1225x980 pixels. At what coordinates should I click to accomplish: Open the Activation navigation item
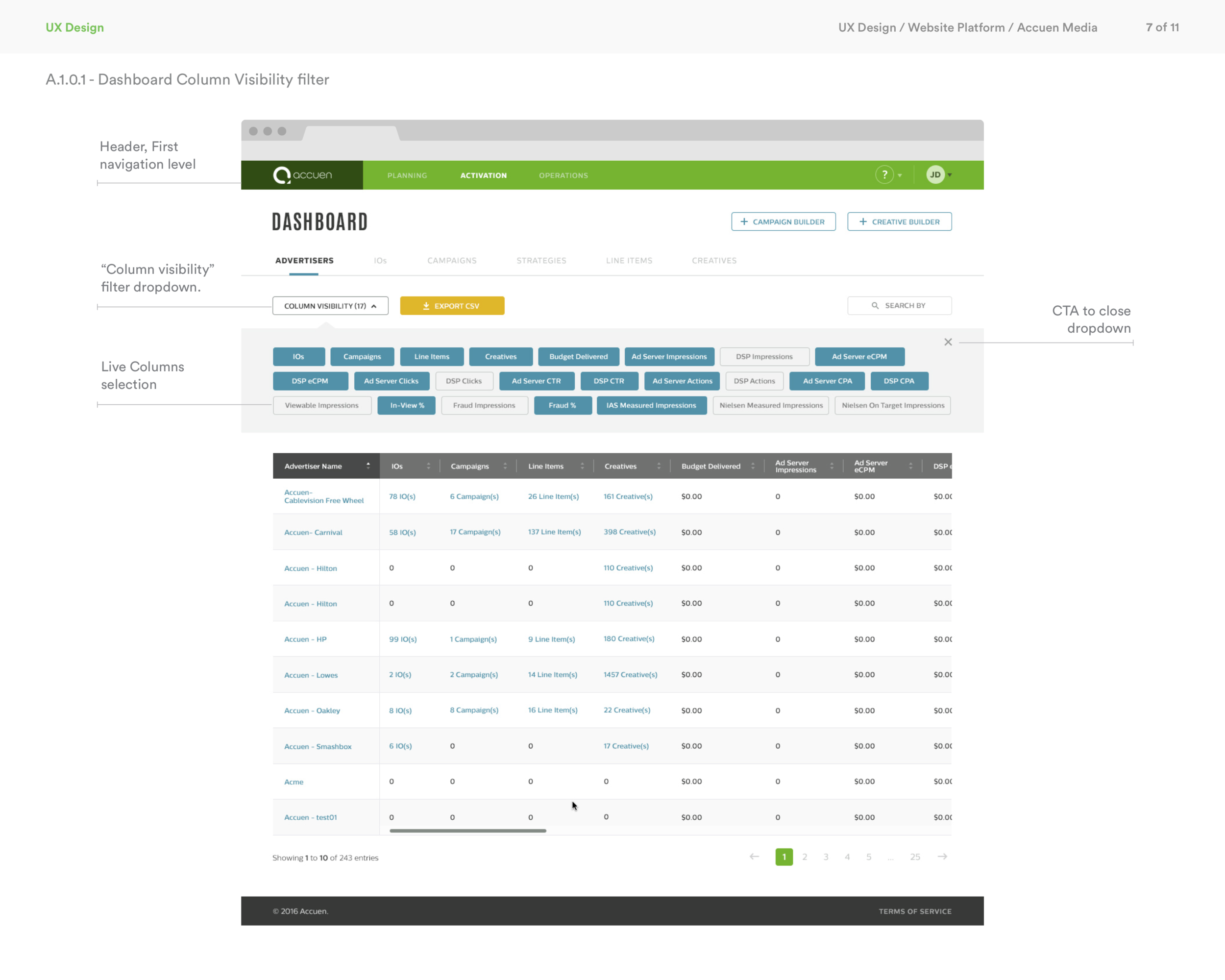[483, 175]
